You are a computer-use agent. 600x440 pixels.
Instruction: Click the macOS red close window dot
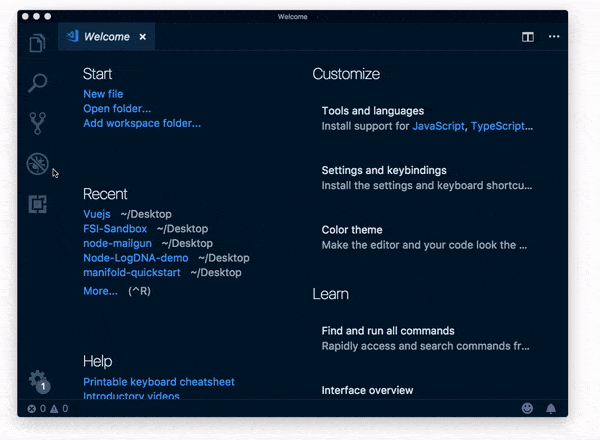[25, 16]
